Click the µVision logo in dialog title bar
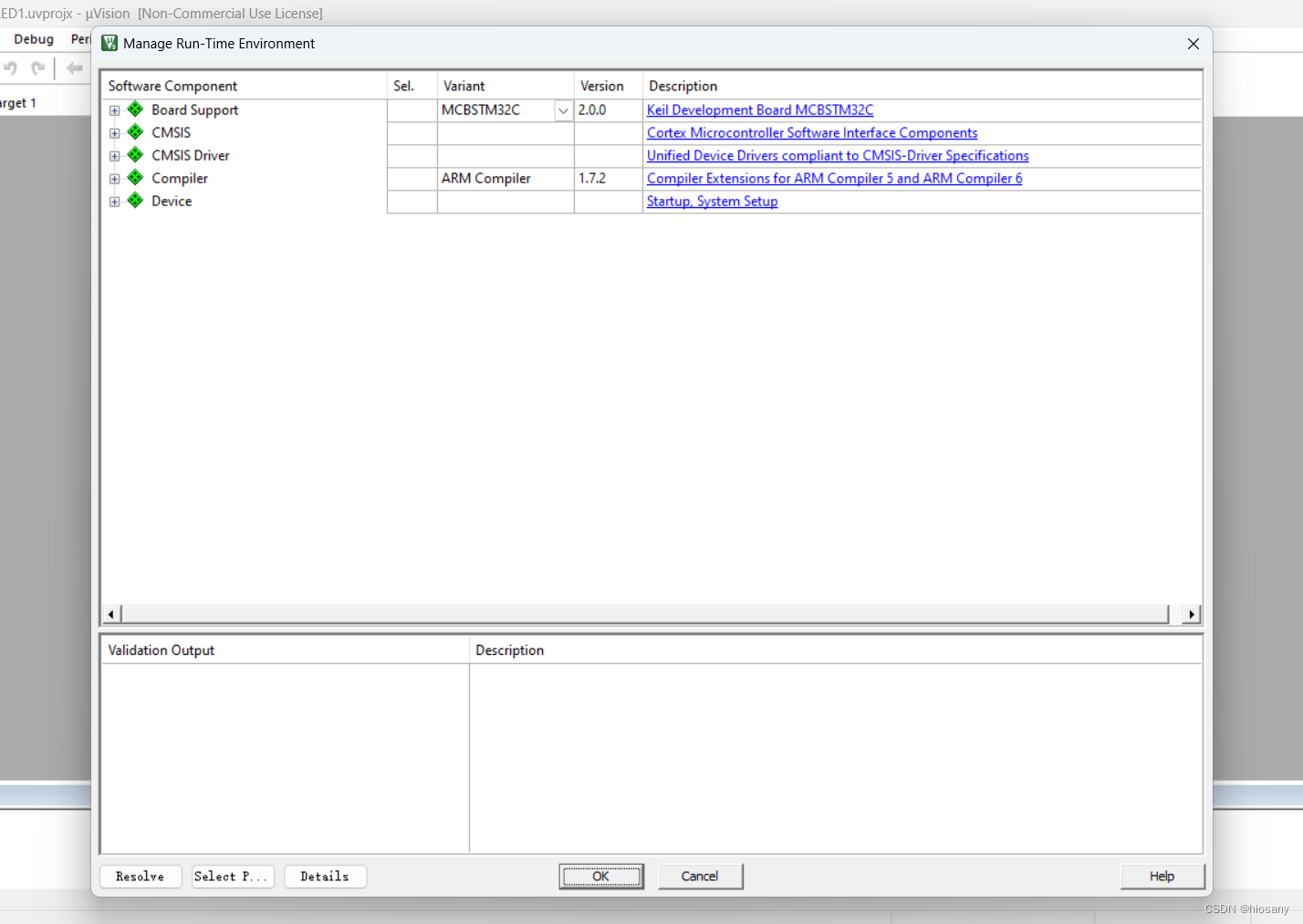1303x924 pixels. tap(109, 43)
